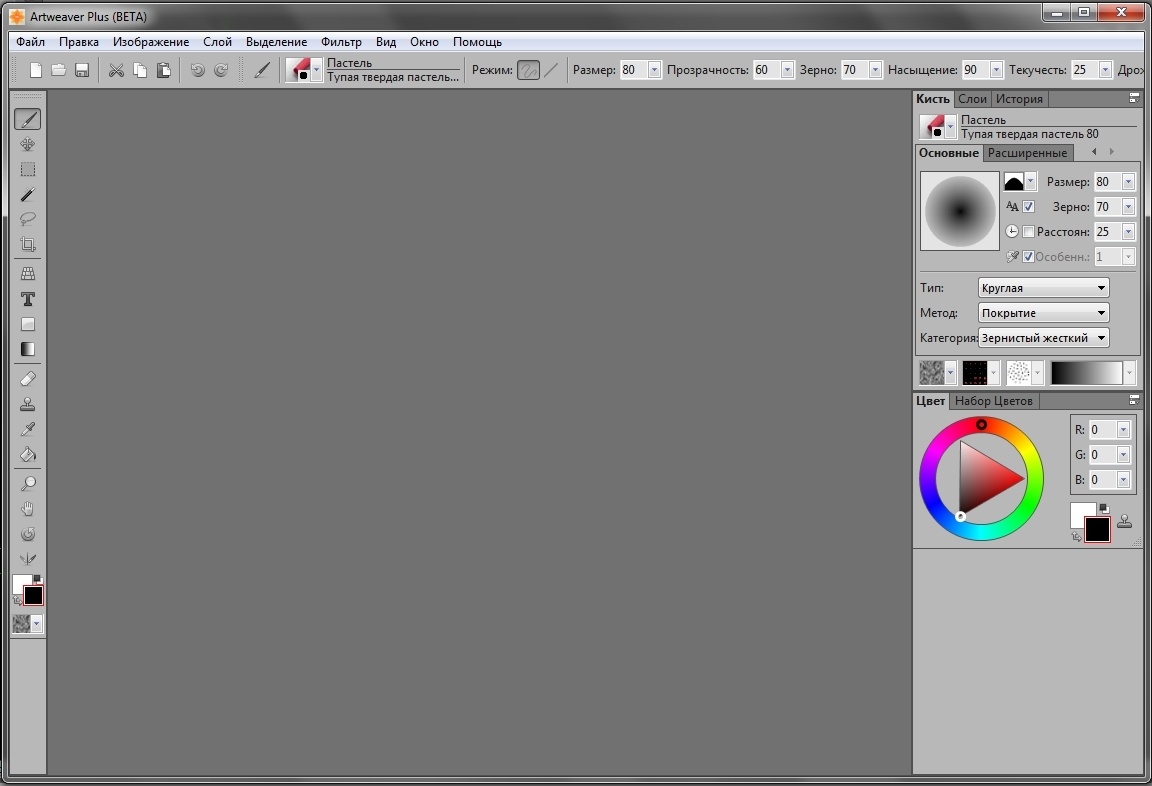Click the Copy toolbar icon

[140, 70]
